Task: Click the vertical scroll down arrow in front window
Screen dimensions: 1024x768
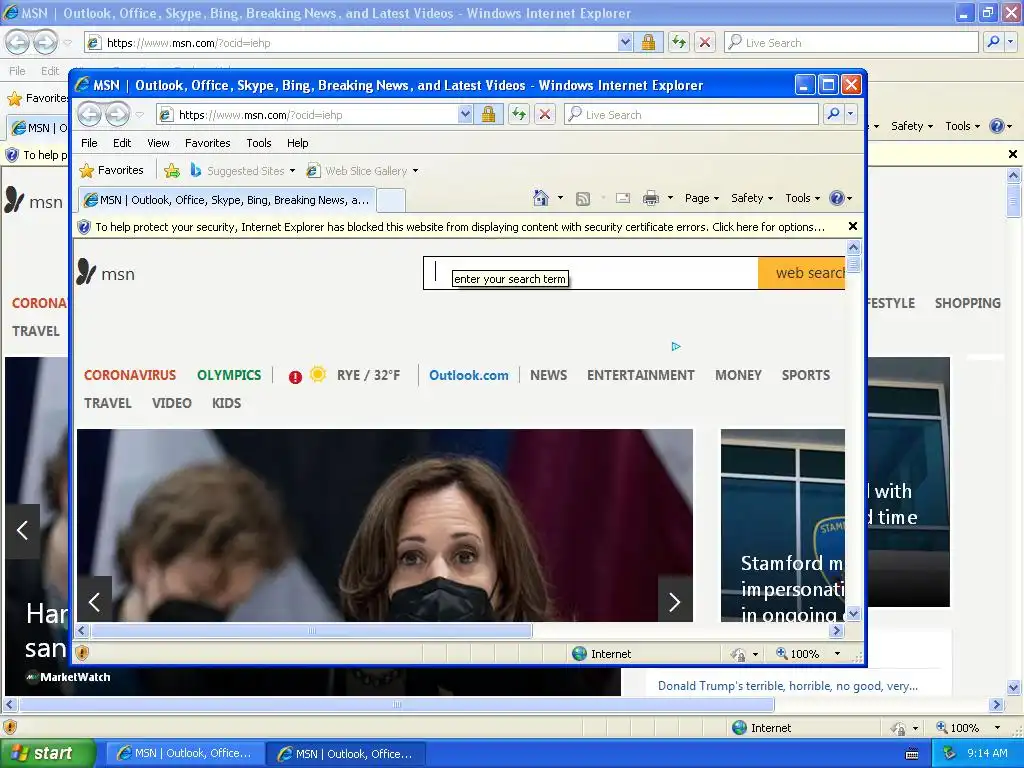Action: (853, 614)
